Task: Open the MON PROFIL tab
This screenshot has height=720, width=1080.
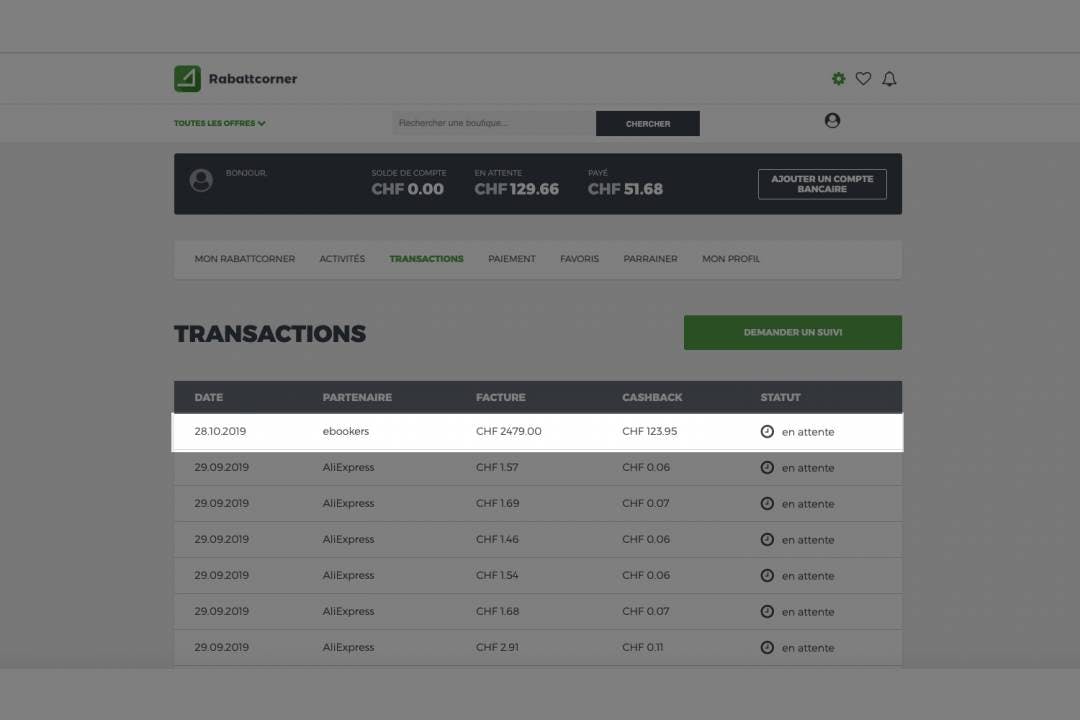Action: (730, 258)
